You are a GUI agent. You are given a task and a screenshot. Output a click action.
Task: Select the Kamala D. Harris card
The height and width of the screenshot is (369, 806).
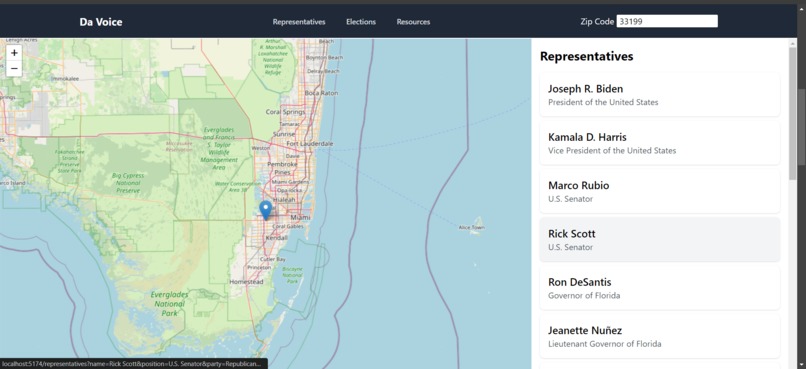click(660, 143)
